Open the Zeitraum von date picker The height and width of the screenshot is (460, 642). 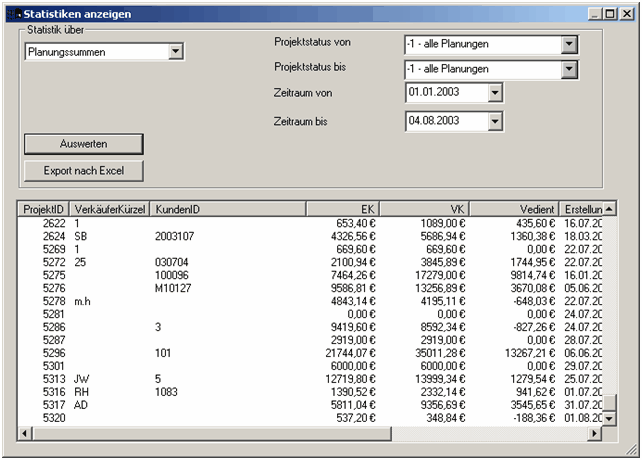pyautogui.click(x=494, y=93)
